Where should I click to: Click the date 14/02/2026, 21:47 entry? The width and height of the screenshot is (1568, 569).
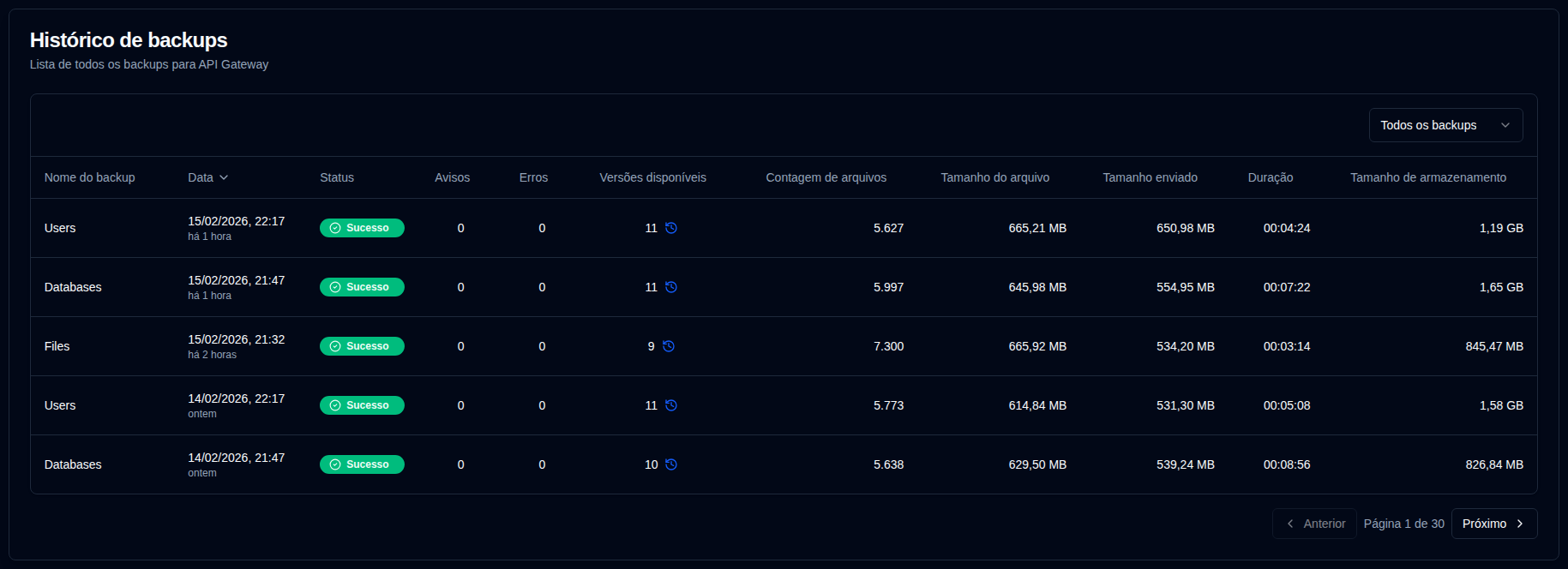(237, 458)
